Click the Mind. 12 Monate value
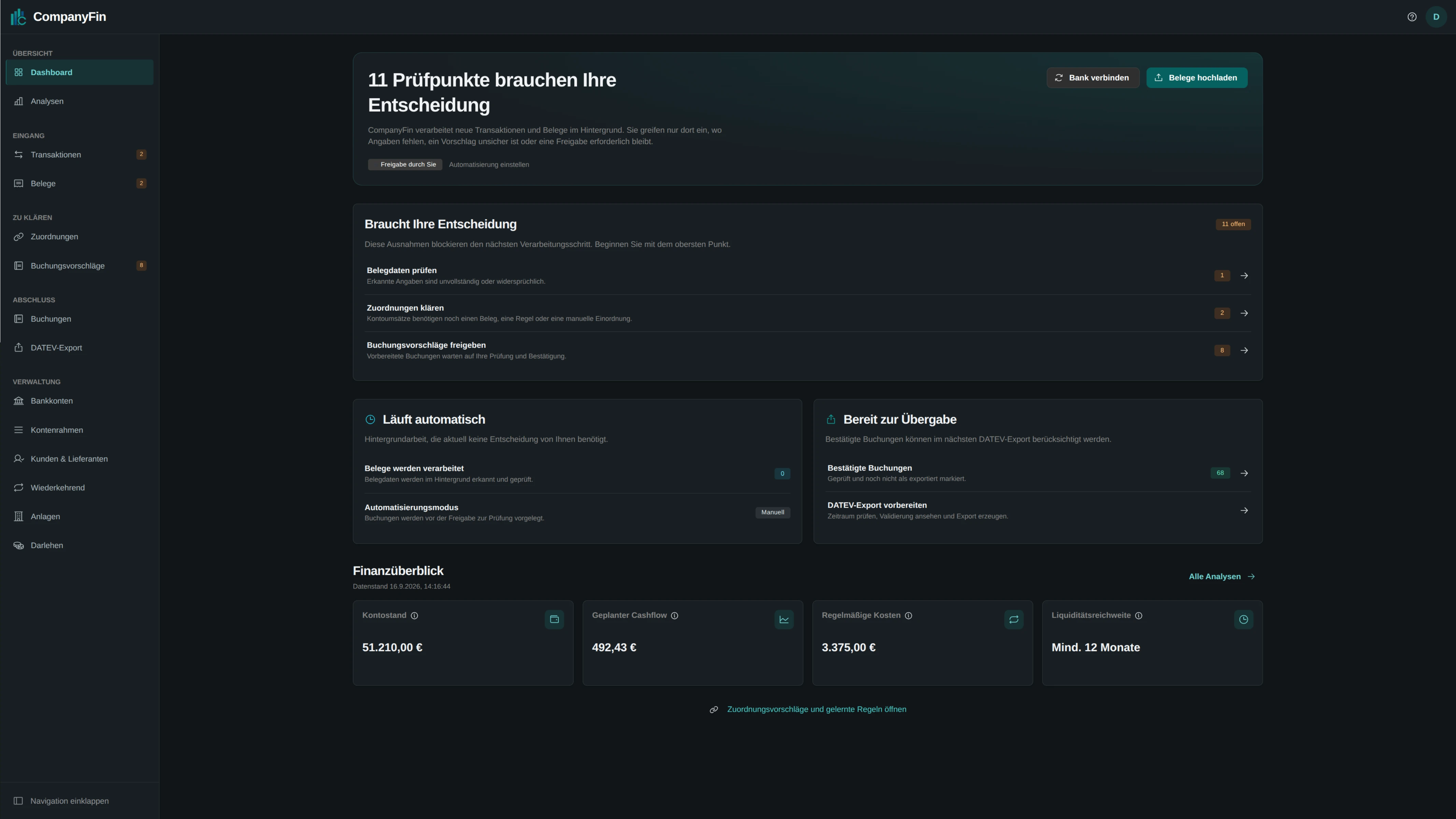The image size is (1456, 819). click(x=1095, y=647)
